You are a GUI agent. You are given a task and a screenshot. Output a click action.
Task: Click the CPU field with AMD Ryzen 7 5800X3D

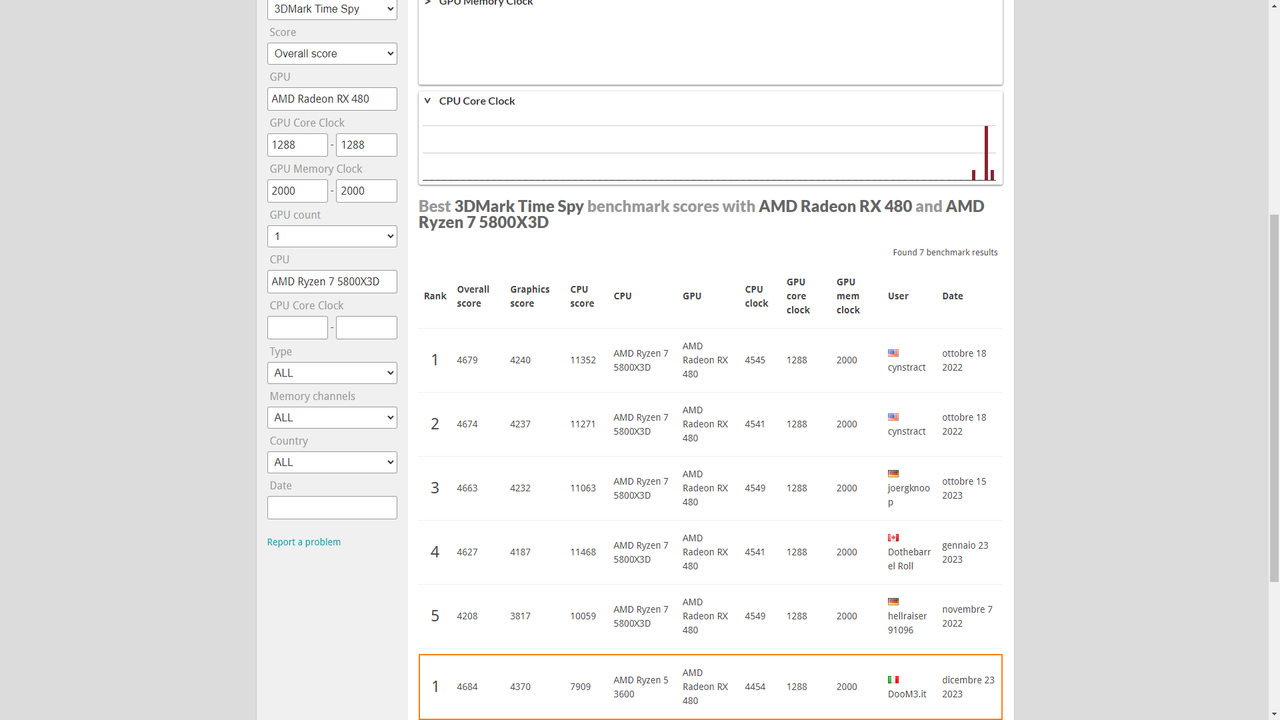coord(332,282)
